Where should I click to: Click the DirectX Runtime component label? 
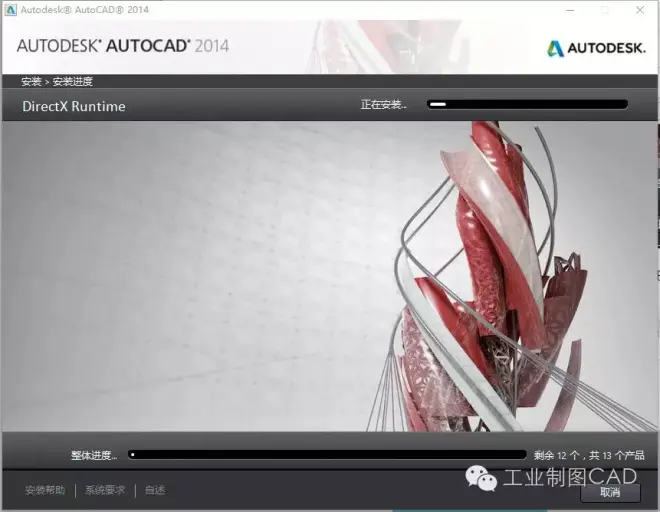point(74,106)
